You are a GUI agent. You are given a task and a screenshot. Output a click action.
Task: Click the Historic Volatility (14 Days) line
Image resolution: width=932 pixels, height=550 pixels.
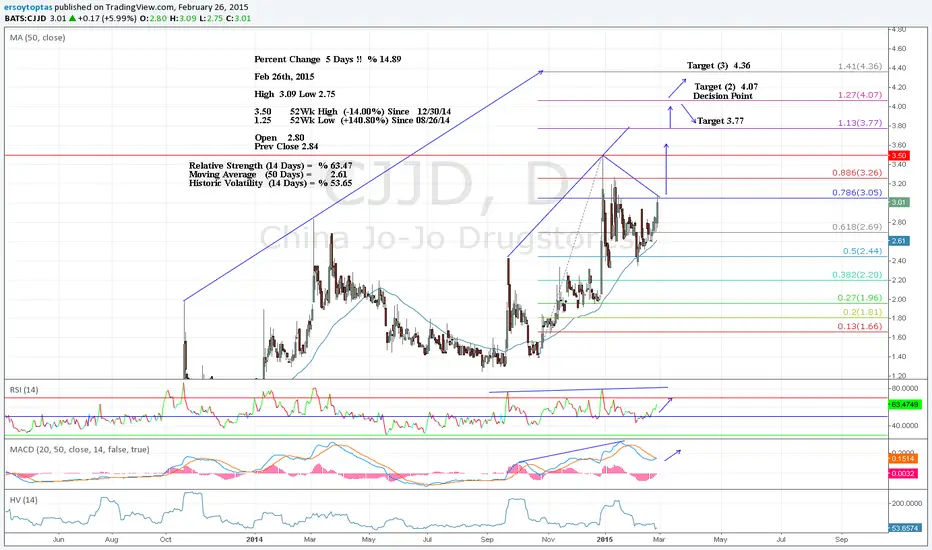270,184
